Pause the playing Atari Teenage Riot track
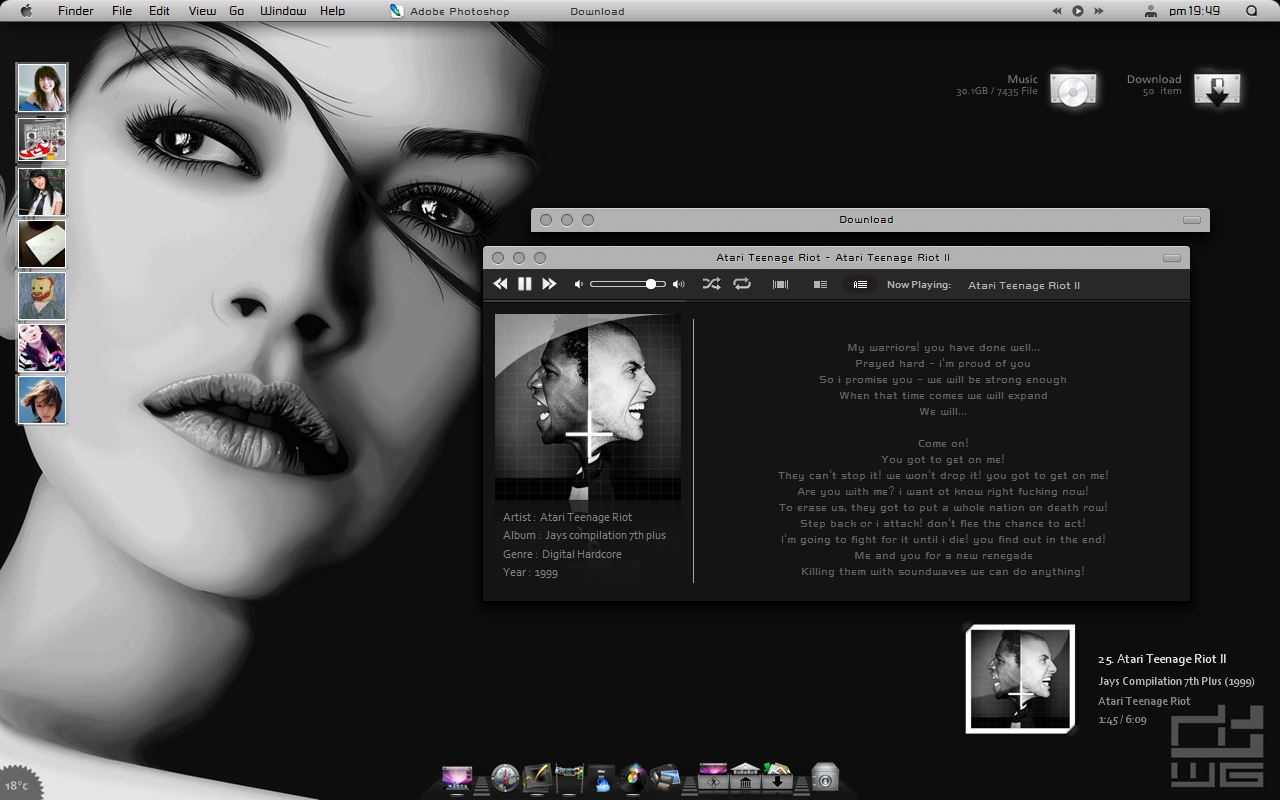The width and height of the screenshot is (1280, 800). pos(525,285)
